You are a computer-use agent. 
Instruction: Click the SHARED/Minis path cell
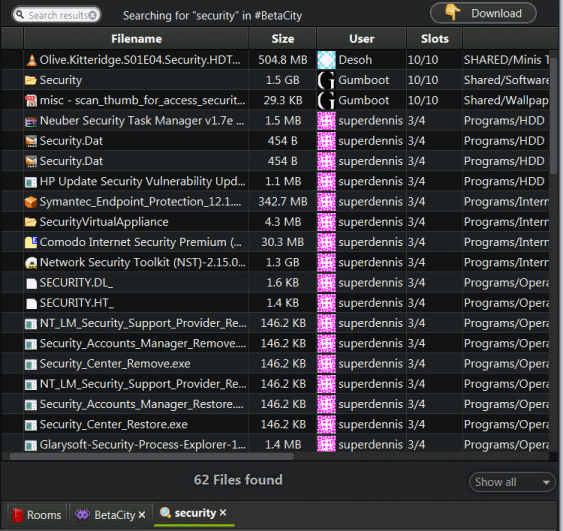click(x=506, y=60)
